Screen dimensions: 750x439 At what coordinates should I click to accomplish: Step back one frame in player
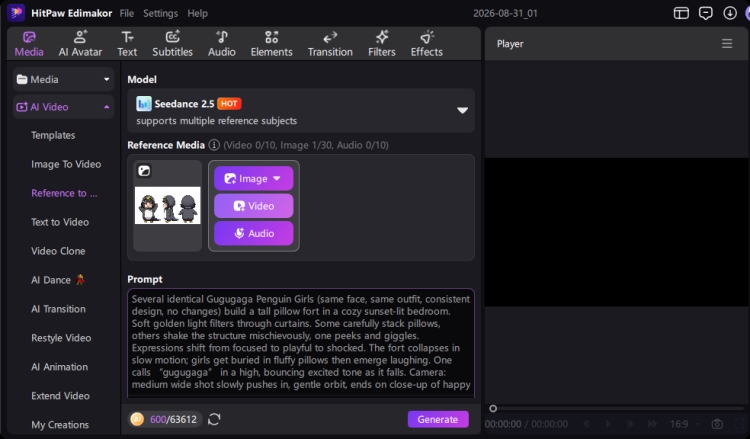pyautogui.click(x=586, y=424)
